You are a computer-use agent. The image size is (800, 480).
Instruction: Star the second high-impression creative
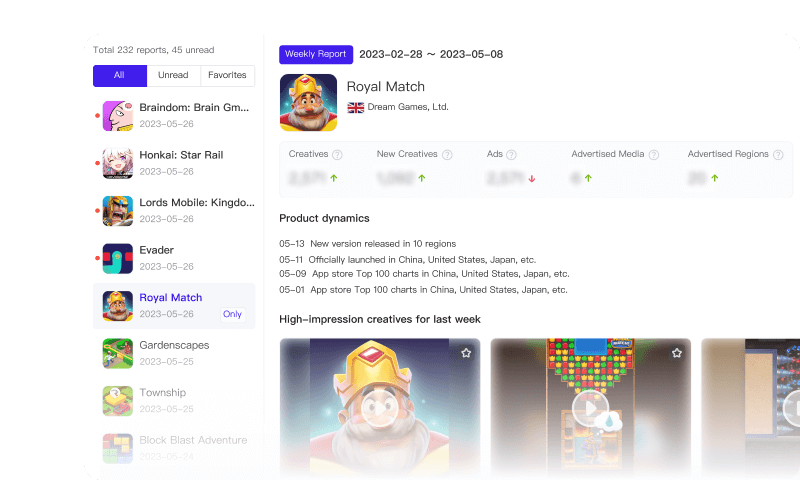coord(677,353)
